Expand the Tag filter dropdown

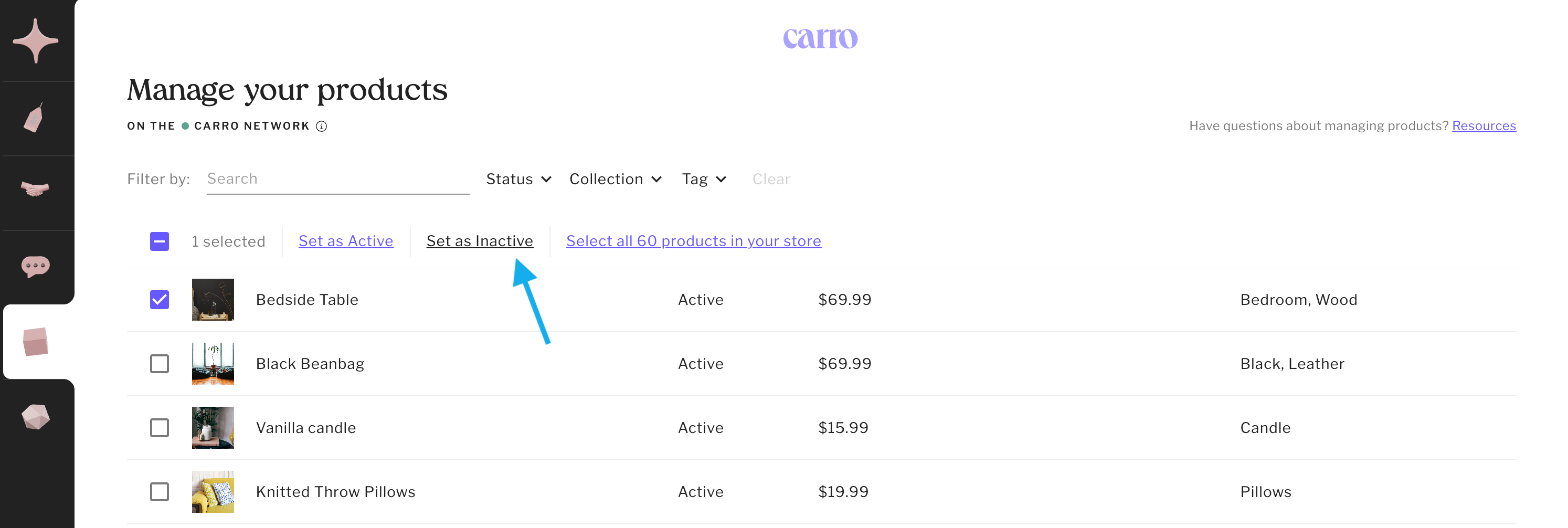[704, 179]
